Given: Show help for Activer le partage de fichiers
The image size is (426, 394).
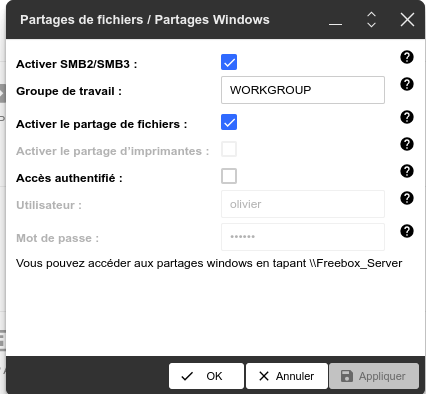Looking at the screenshot, I should point(407,117).
